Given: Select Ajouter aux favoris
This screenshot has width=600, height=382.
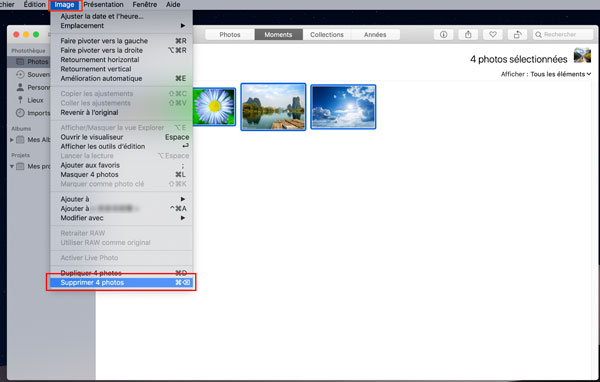Looking at the screenshot, I should coord(121,165).
